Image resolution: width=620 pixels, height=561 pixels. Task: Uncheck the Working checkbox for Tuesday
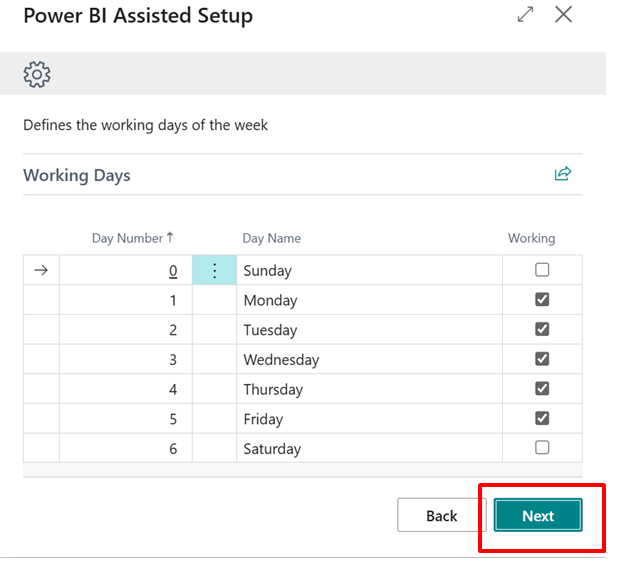tap(542, 329)
